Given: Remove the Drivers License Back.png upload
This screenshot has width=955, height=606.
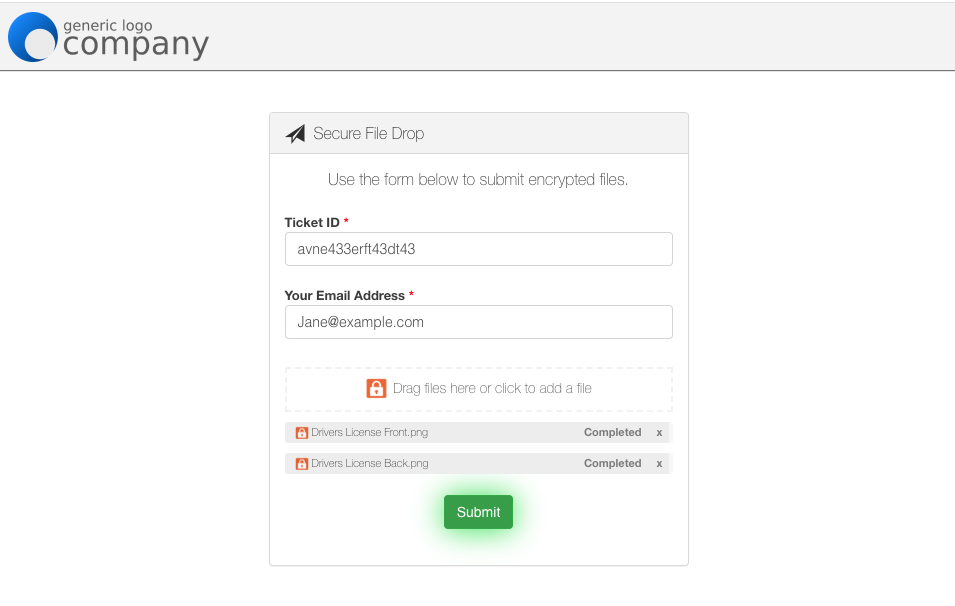Looking at the screenshot, I should point(659,463).
